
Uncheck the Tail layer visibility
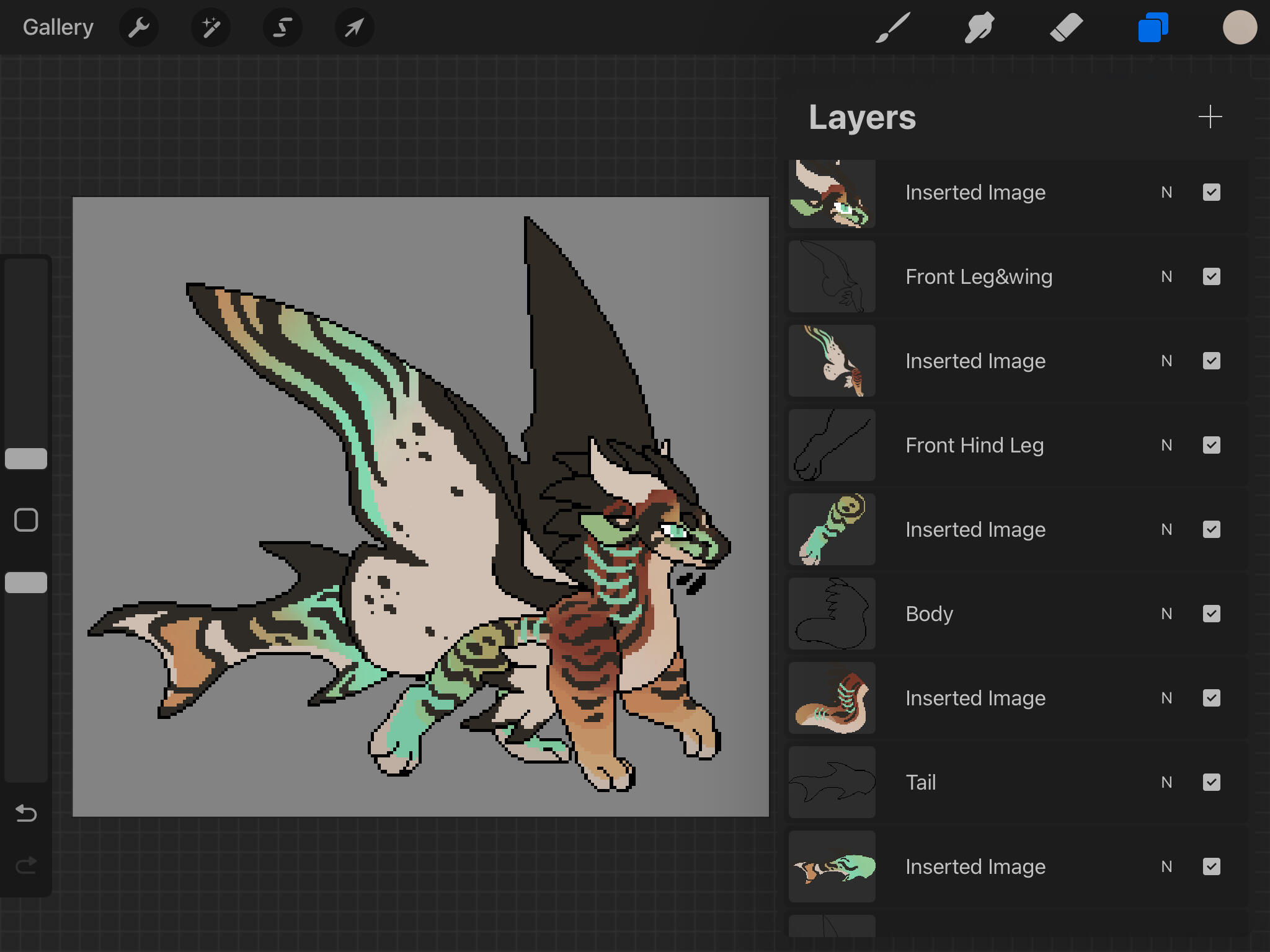tap(1211, 782)
